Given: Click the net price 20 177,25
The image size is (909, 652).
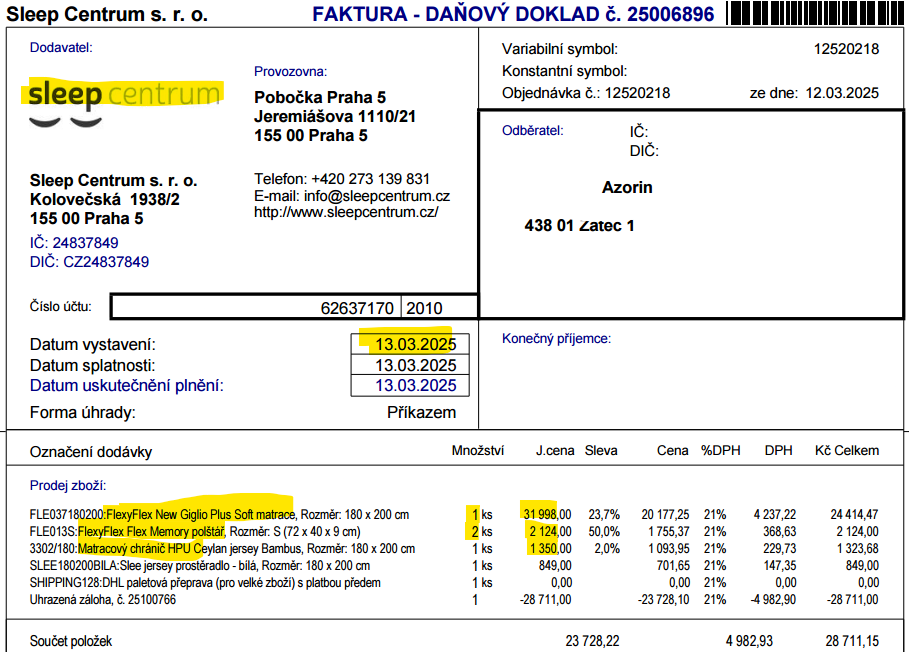Looking at the screenshot, I should 666,515.
